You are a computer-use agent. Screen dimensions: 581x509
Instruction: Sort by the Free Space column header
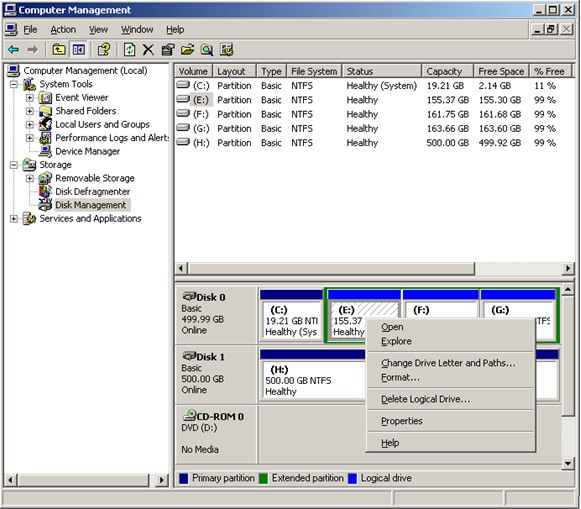pyautogui.click(x=501, y=71)
